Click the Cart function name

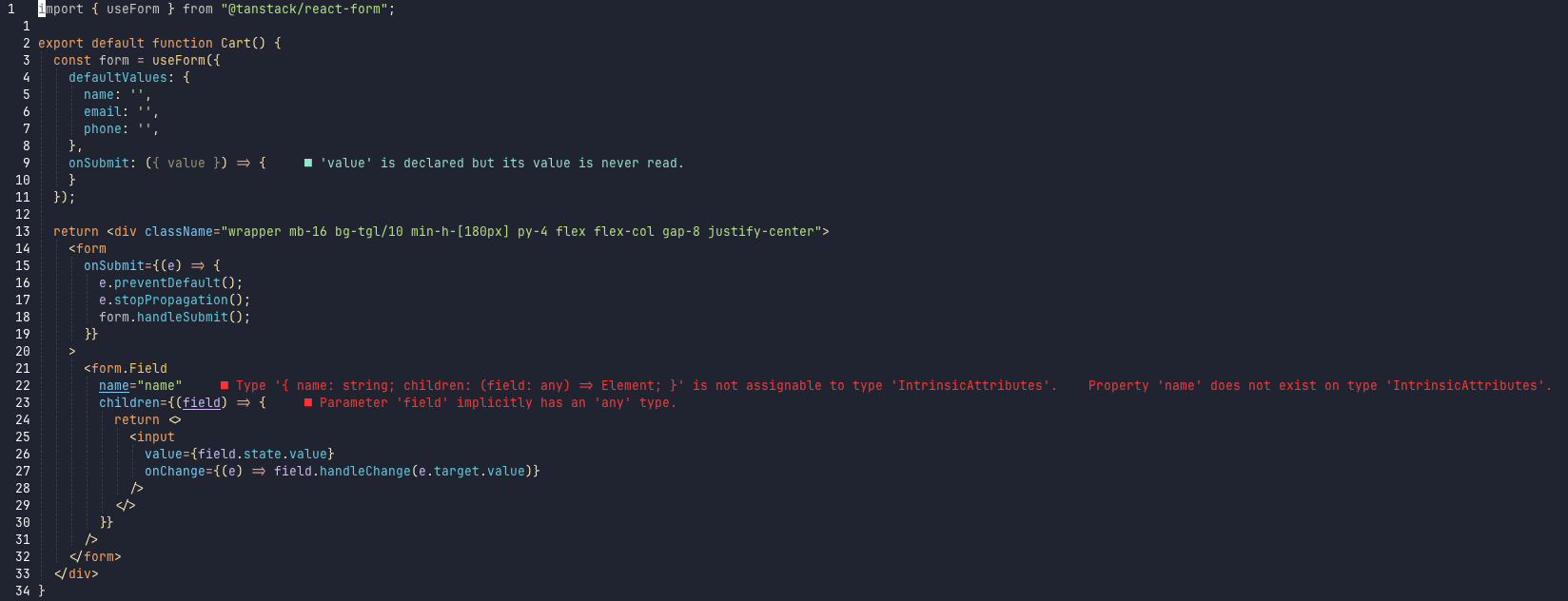pos(236,43)
